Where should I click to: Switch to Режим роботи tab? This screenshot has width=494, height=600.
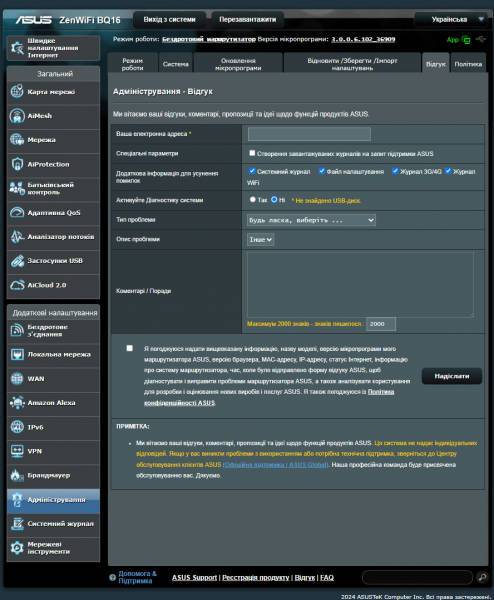tap(132, 64)
